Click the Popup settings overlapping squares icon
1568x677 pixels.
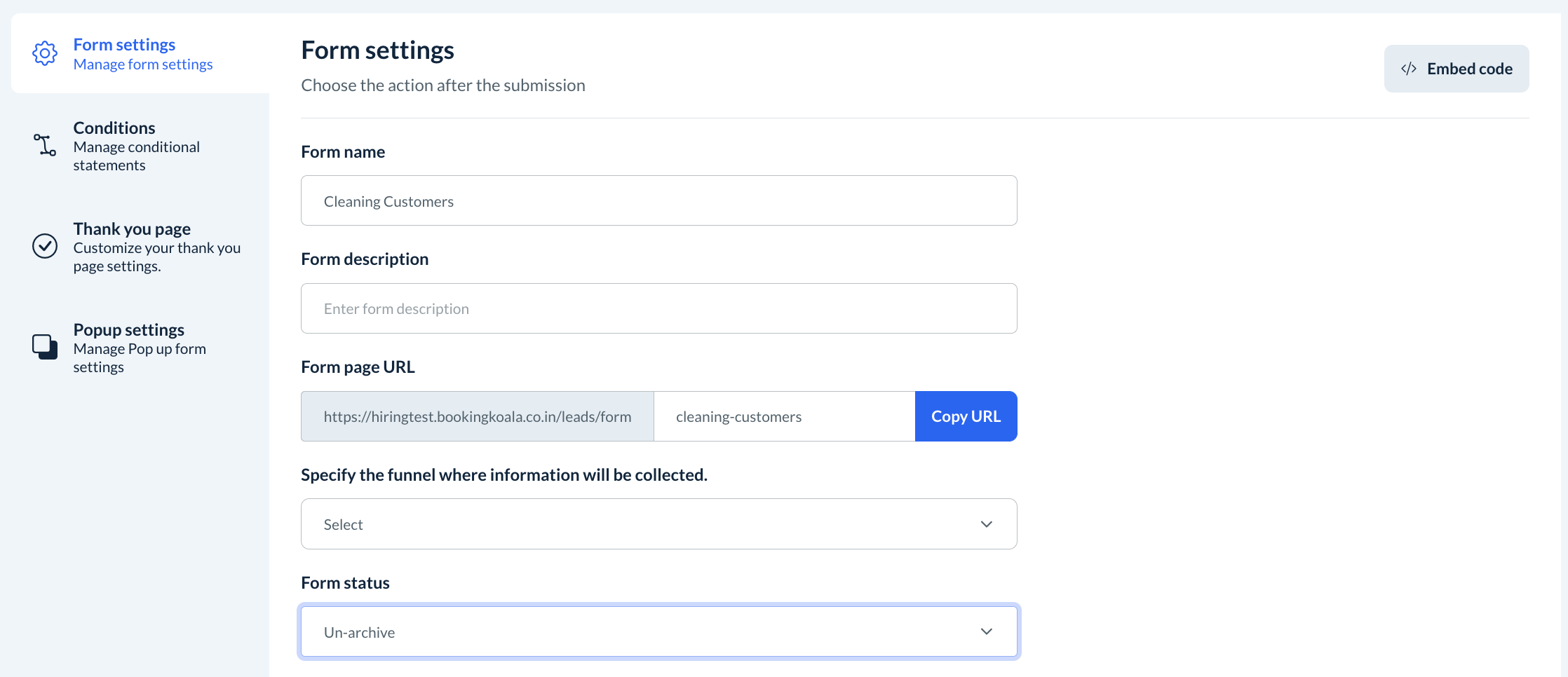(45, 347)
